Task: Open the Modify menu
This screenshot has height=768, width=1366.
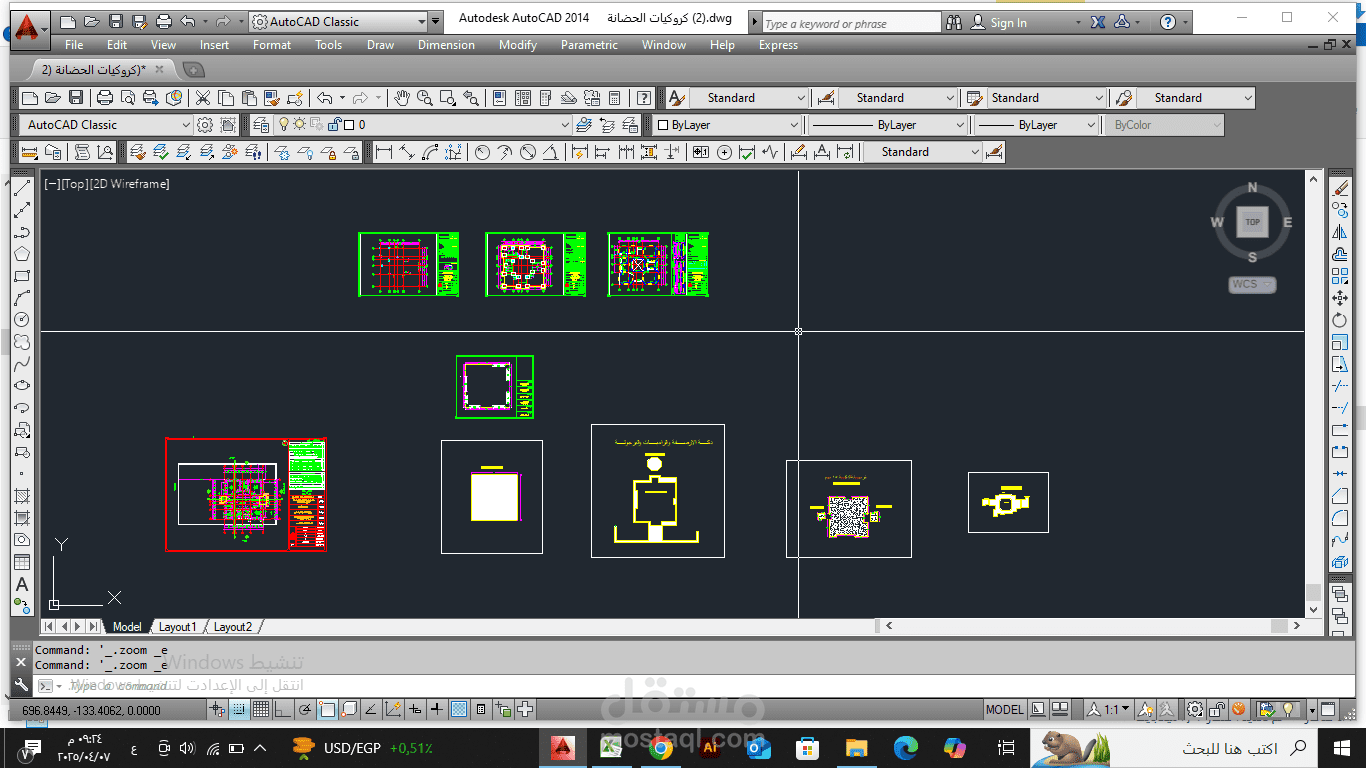Action: (x=518, y=45)
